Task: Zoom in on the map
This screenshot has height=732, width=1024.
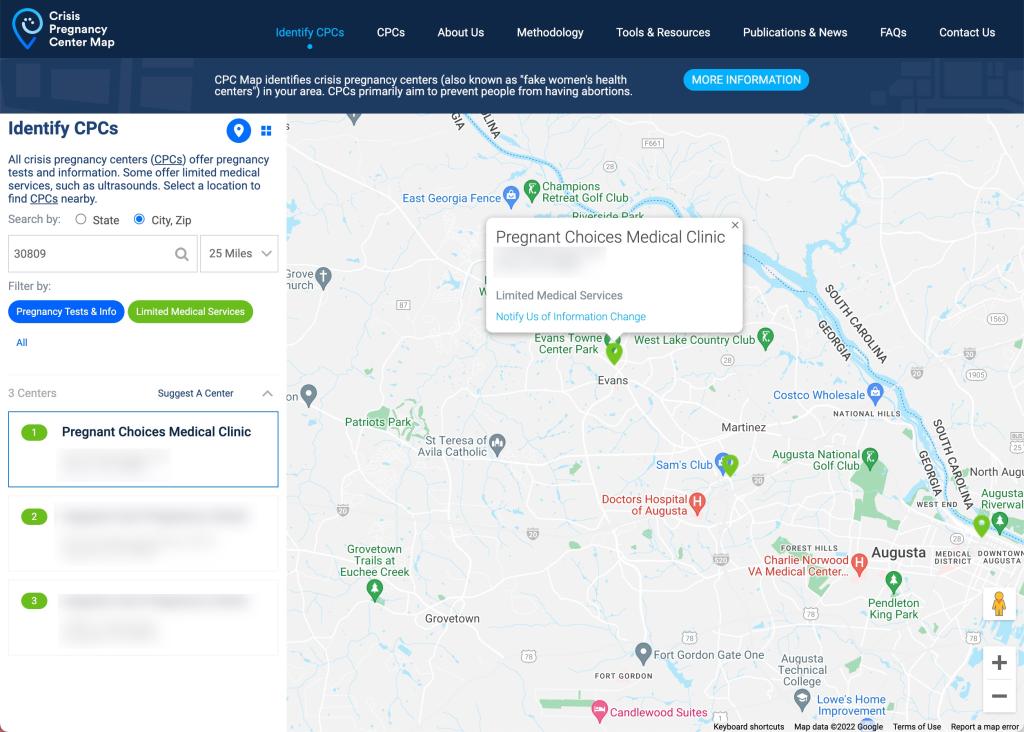Action: pyautogui.click(x=998, y=663)
